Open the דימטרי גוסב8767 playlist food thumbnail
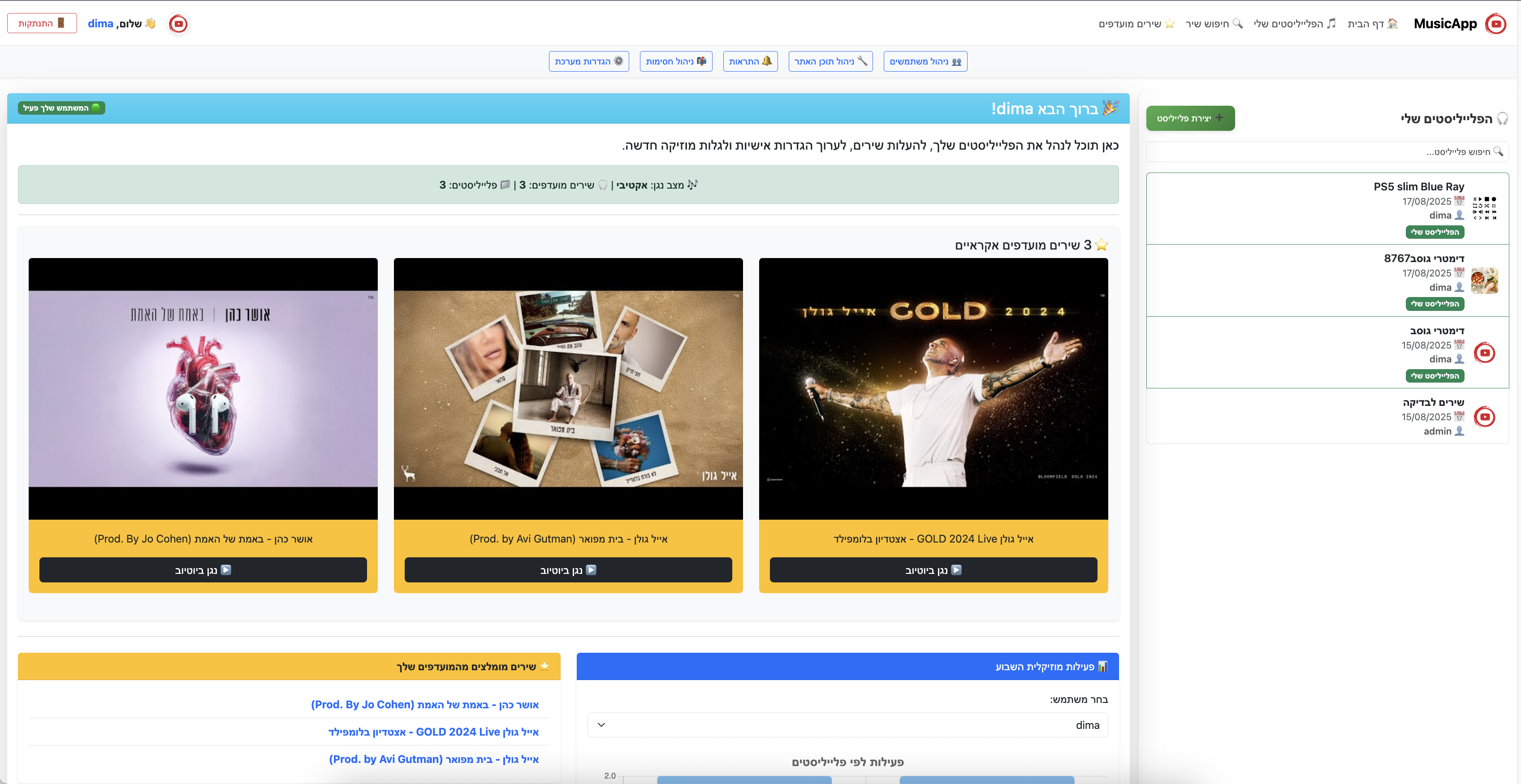This screenshot has width=1521, height=784. point(1484,280)
